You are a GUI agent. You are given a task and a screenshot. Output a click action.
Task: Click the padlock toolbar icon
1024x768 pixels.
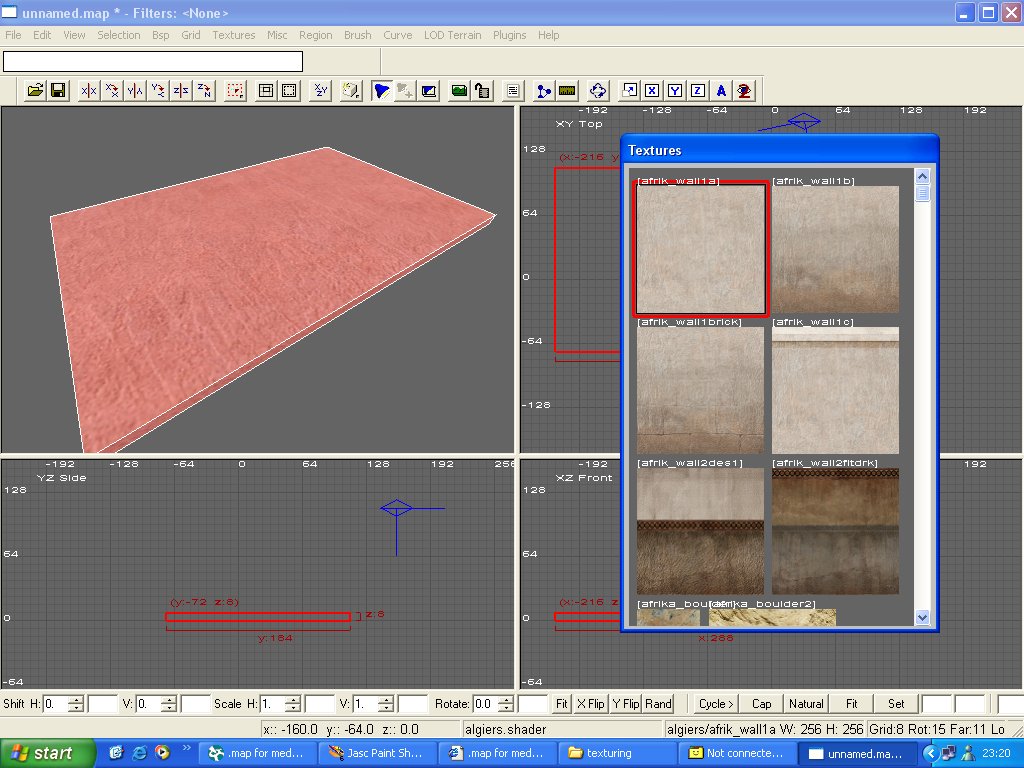click(x=482, y=91)
